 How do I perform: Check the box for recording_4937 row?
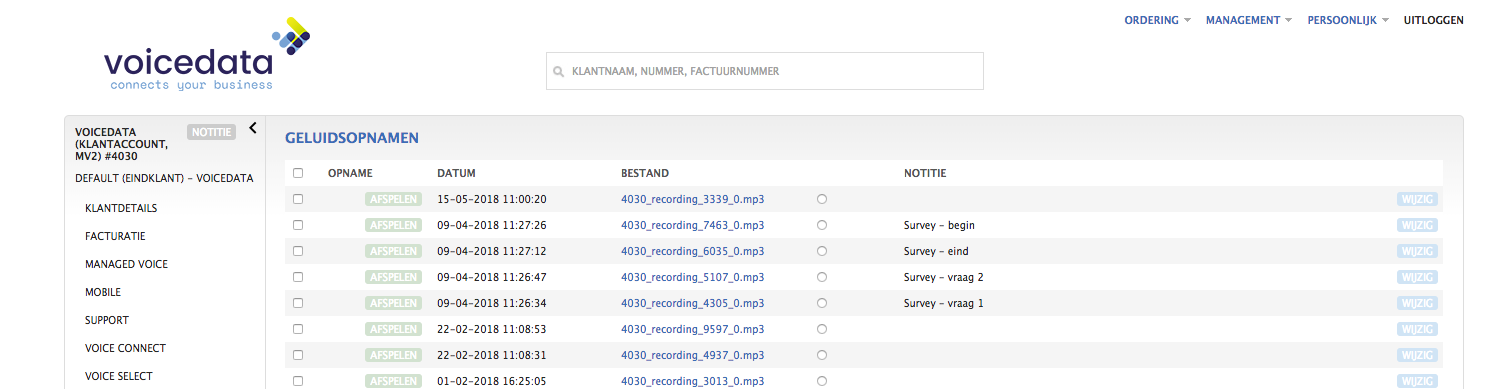(298, 355)
